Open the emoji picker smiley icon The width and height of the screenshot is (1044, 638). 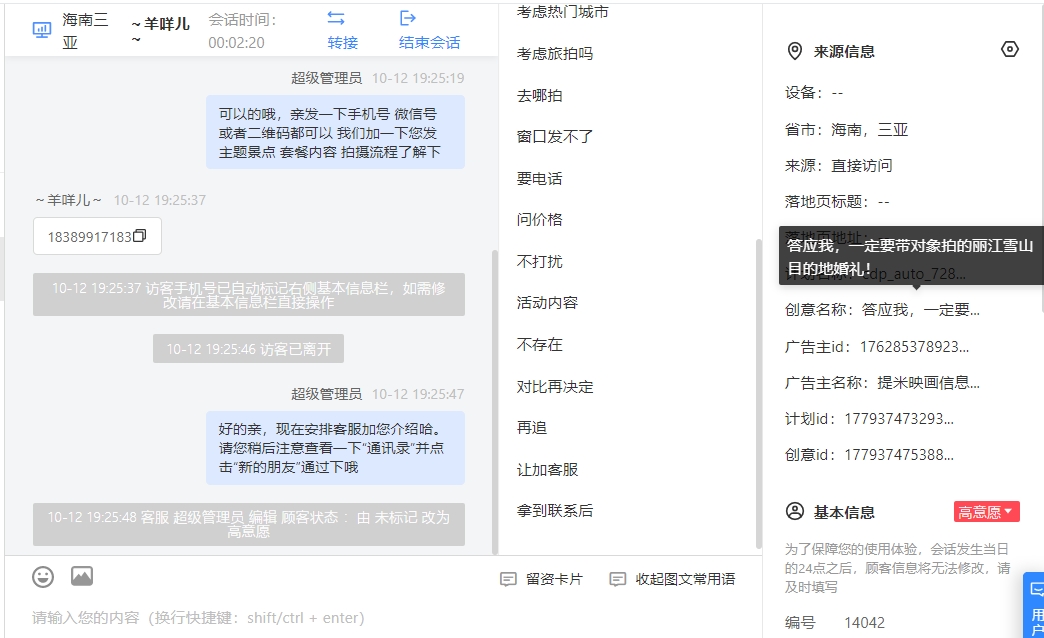click(43, 577)
